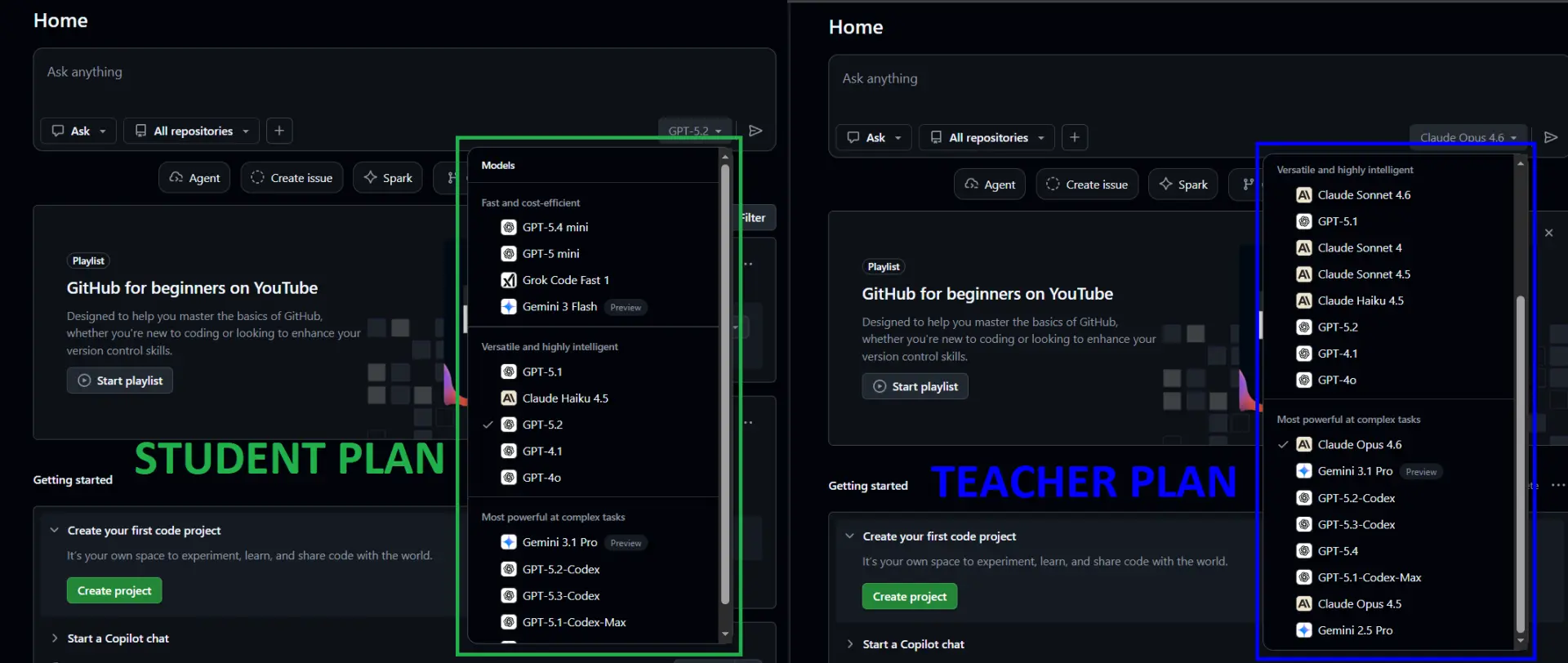Choose GPT-5.1-Codex-Max in teacher plan model list

tap(1388, 577)
